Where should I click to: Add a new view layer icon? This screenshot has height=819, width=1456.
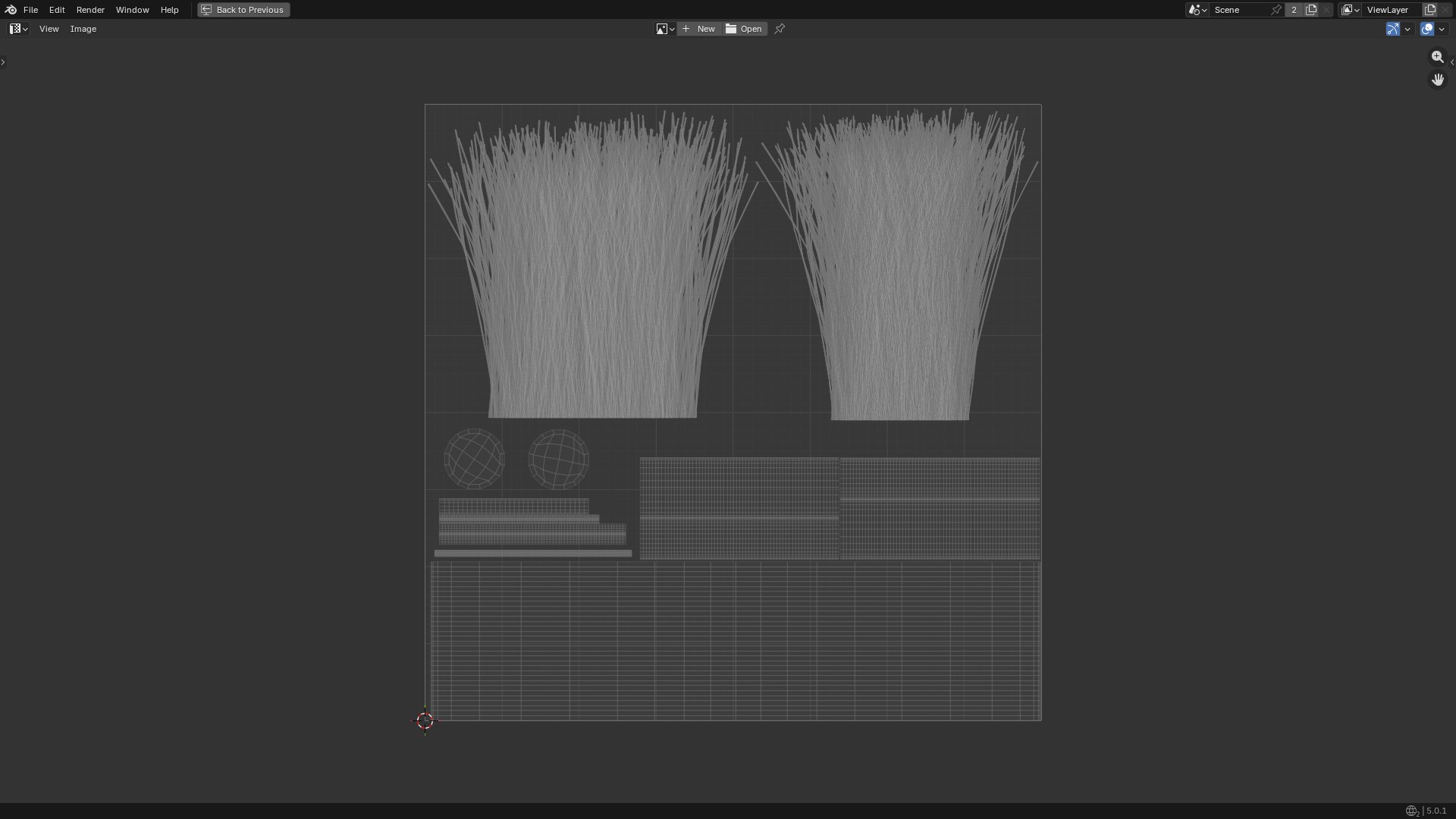pyautogui.click(x=1430, y=10)
